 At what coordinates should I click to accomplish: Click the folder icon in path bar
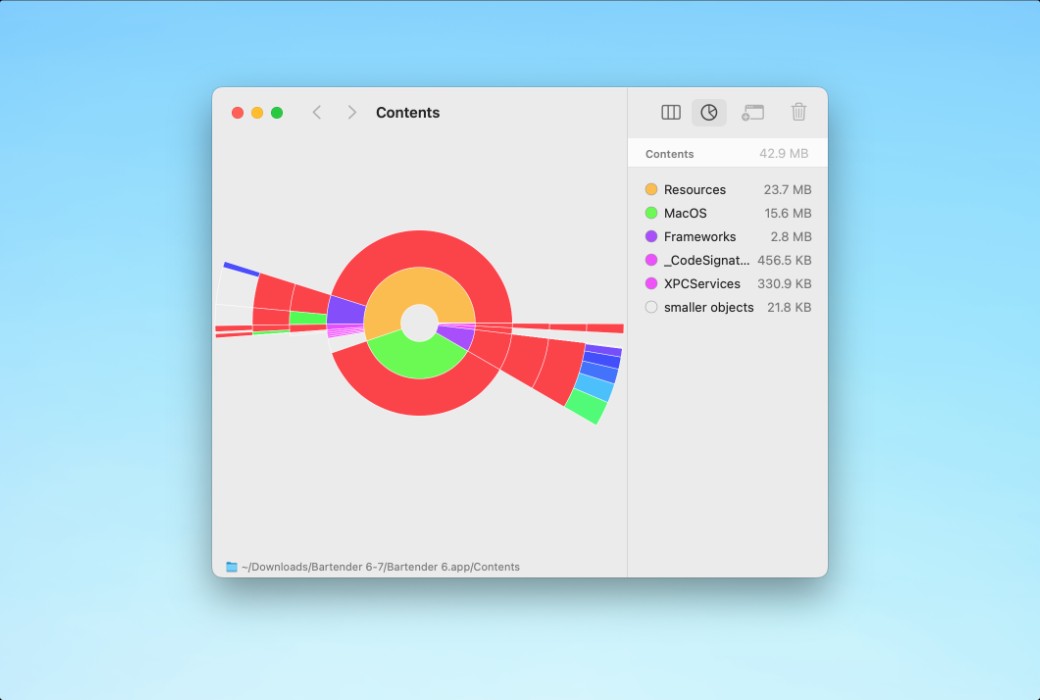pyautogui.click(x=231, y=567)
